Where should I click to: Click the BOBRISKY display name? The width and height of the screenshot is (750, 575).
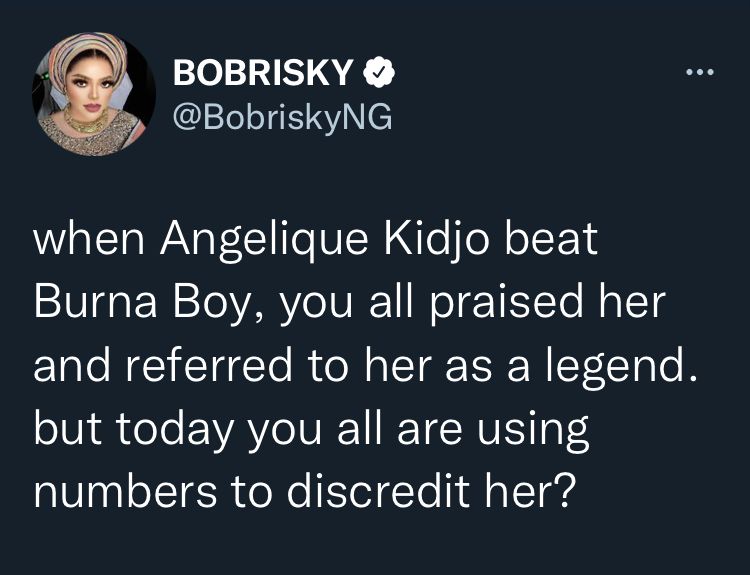point(263,73)
